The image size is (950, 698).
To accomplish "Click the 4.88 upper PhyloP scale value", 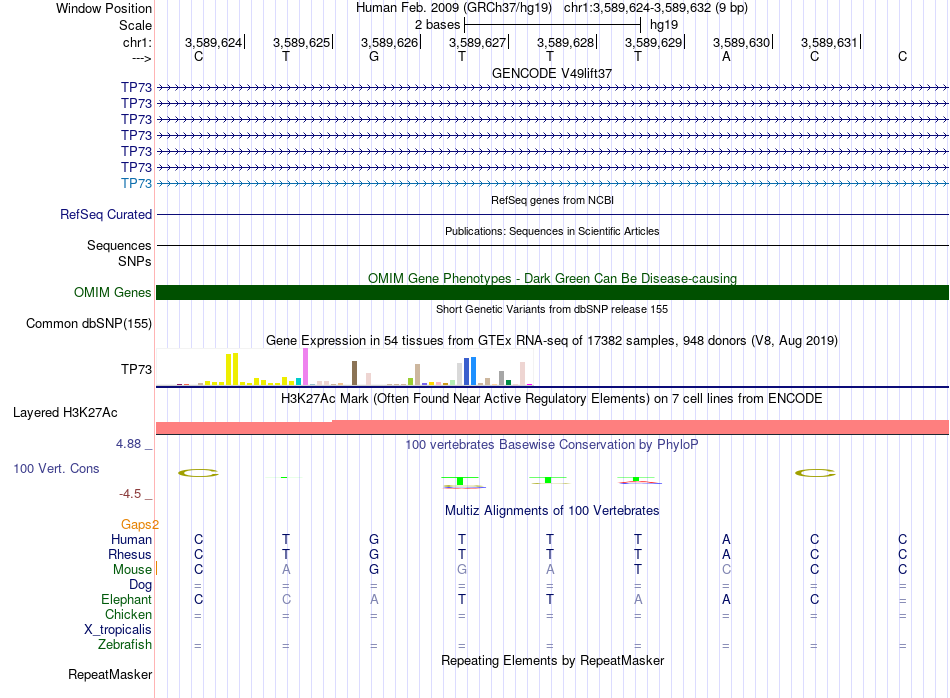I will point(128,444).
